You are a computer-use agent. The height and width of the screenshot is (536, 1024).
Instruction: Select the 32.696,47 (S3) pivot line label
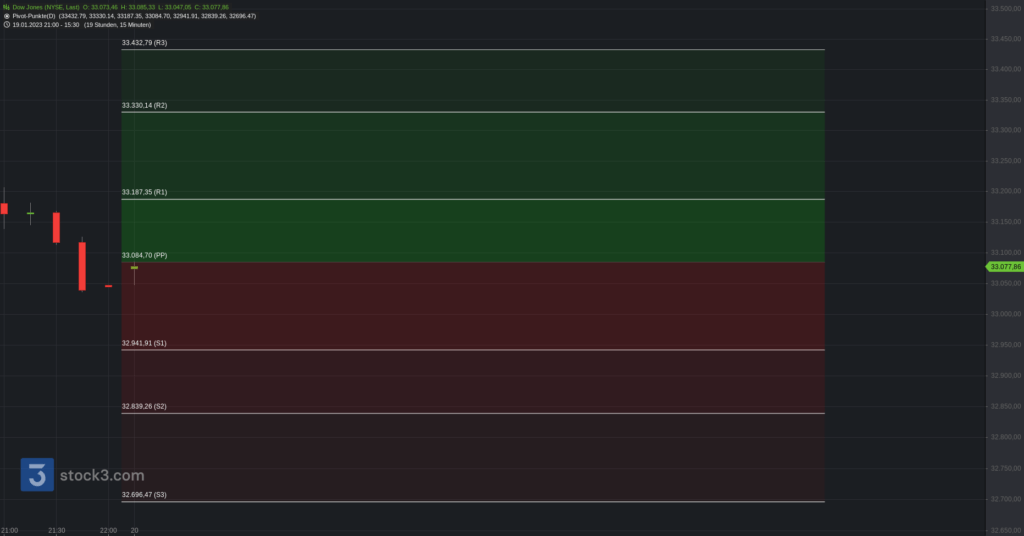(144, 494)
